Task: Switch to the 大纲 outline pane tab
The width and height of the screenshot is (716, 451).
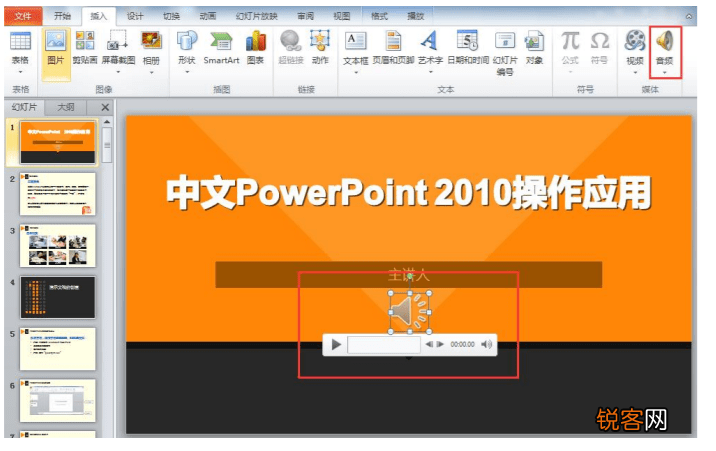Action: 66,107
